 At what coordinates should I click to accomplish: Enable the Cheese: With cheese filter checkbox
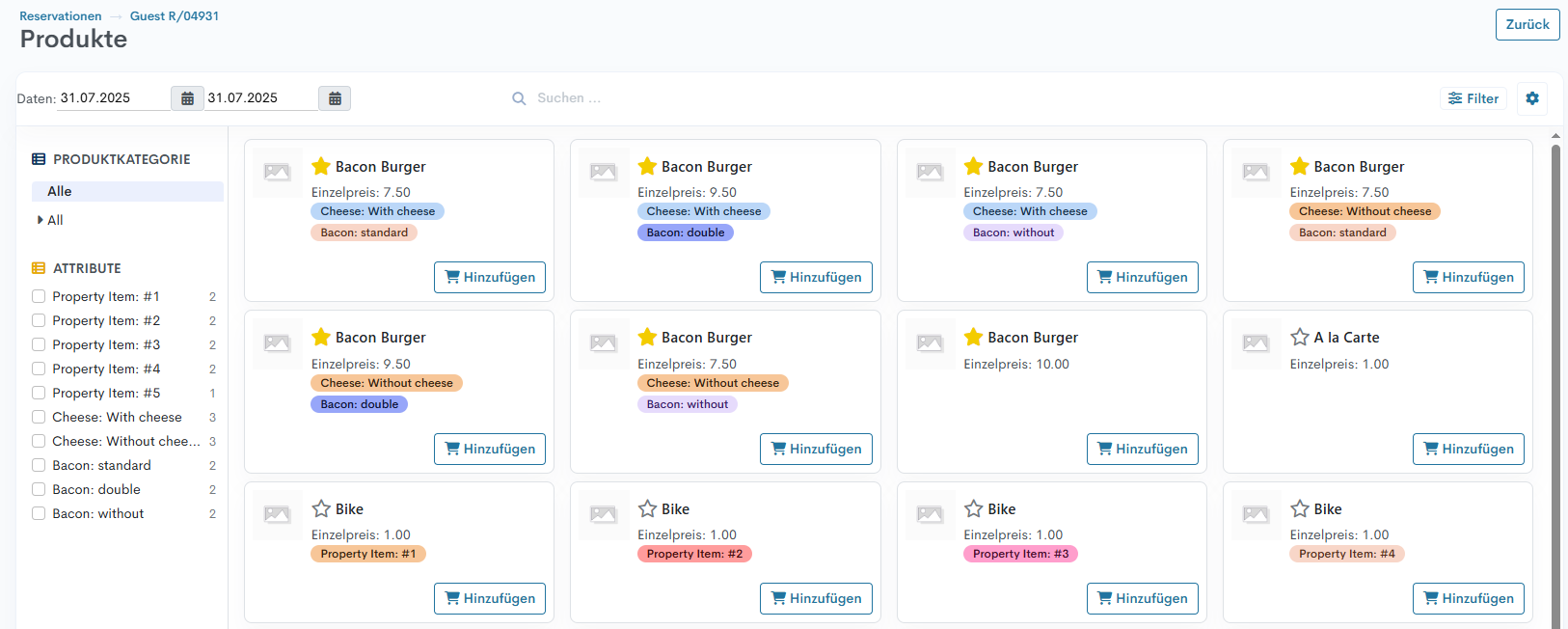[x=39, y=418]
